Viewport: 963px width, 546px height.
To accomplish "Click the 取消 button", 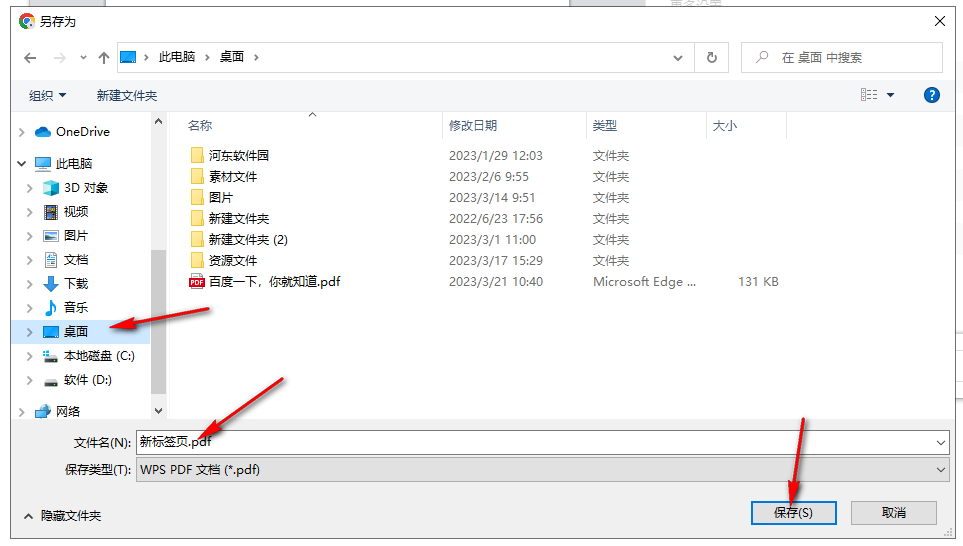I will (x=894, y=513).
